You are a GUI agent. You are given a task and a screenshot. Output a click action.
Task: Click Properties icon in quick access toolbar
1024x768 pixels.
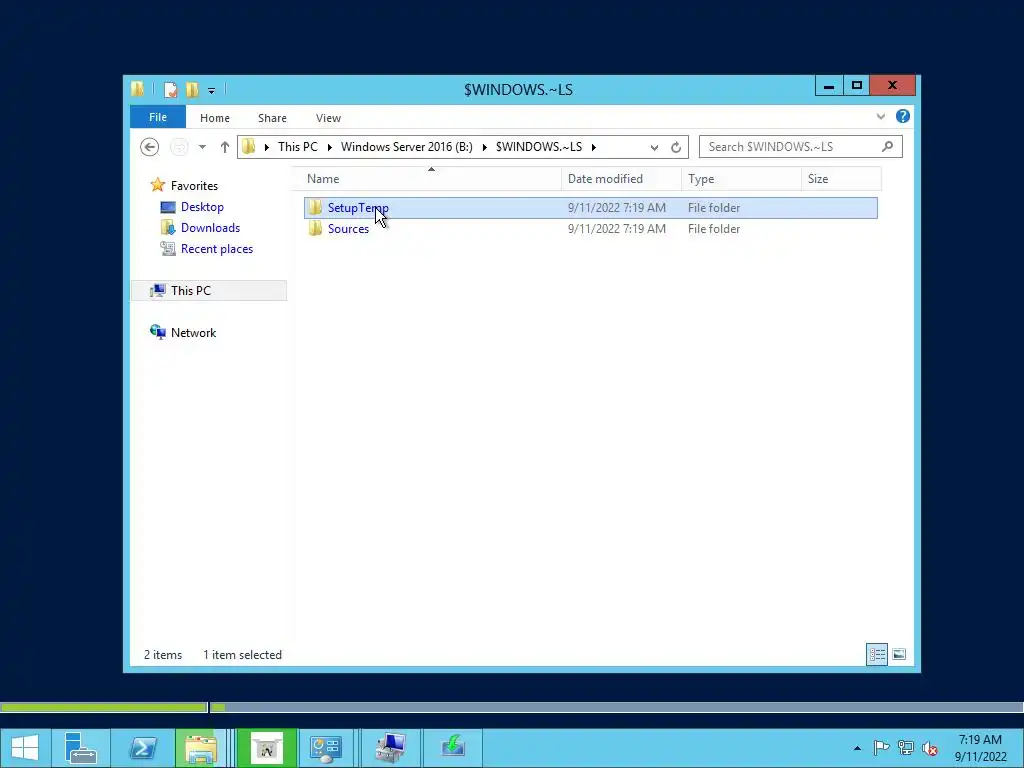170,89
